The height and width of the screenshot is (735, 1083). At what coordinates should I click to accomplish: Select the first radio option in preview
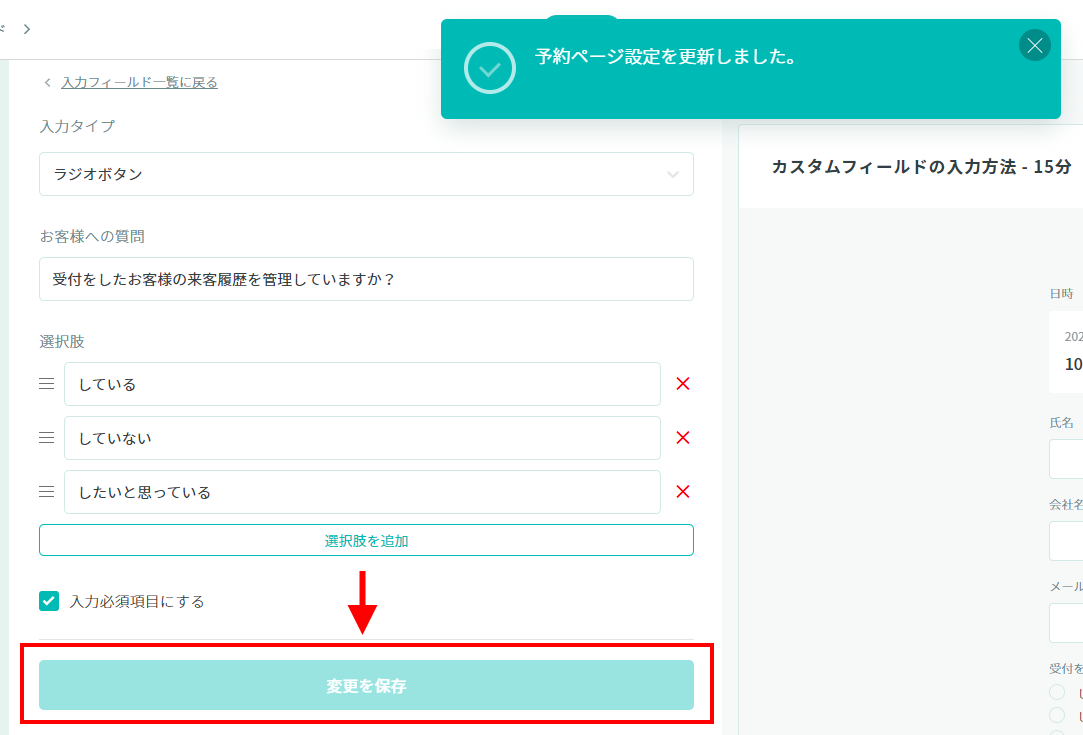[x=1057, y=692]
